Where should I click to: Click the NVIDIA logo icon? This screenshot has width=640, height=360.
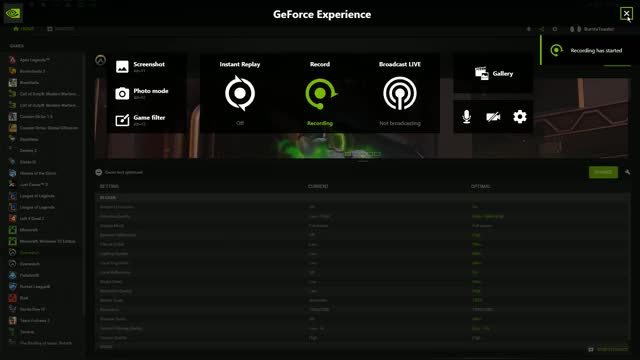pos(13,13)
